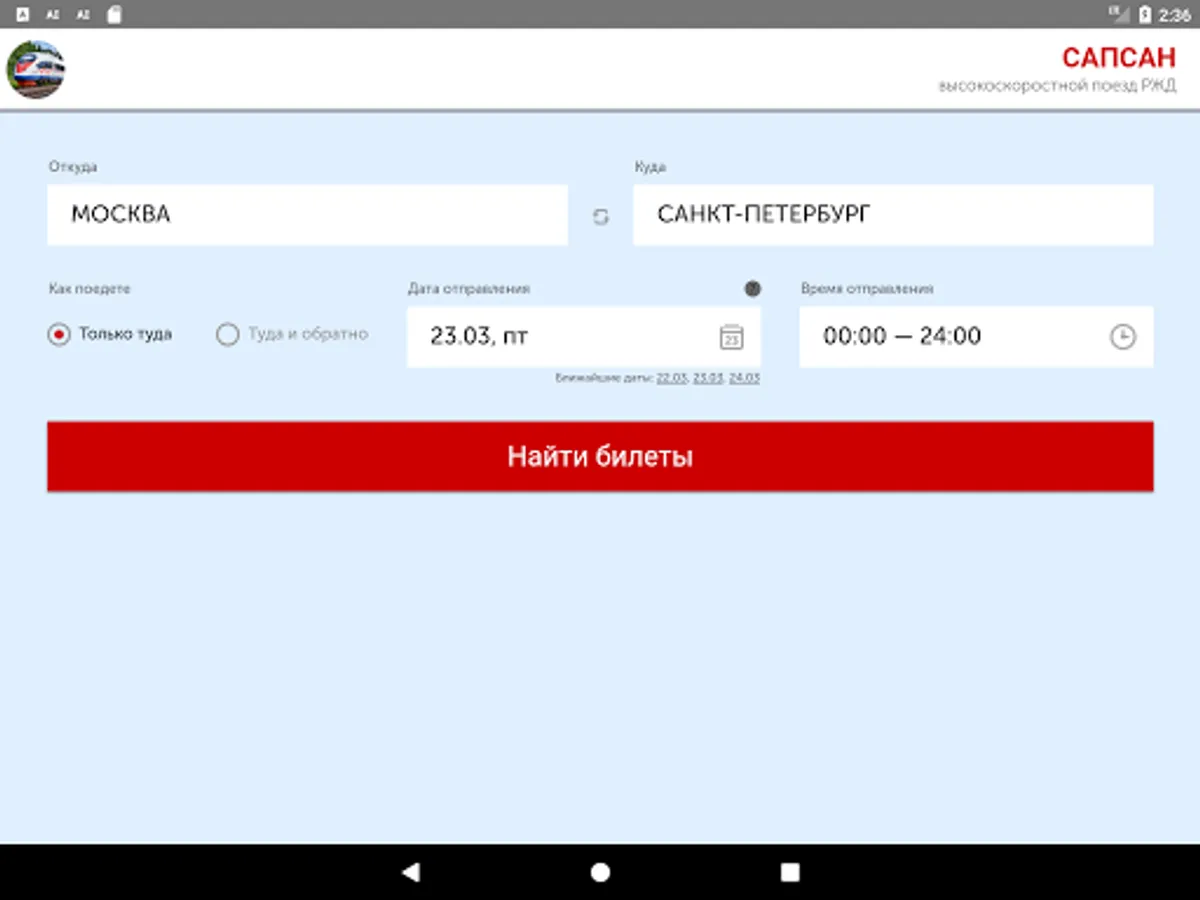This screenshot has width=1200, height=900.
Task: Click the 'Найти билеты' button
Action: tap(600, 457)
